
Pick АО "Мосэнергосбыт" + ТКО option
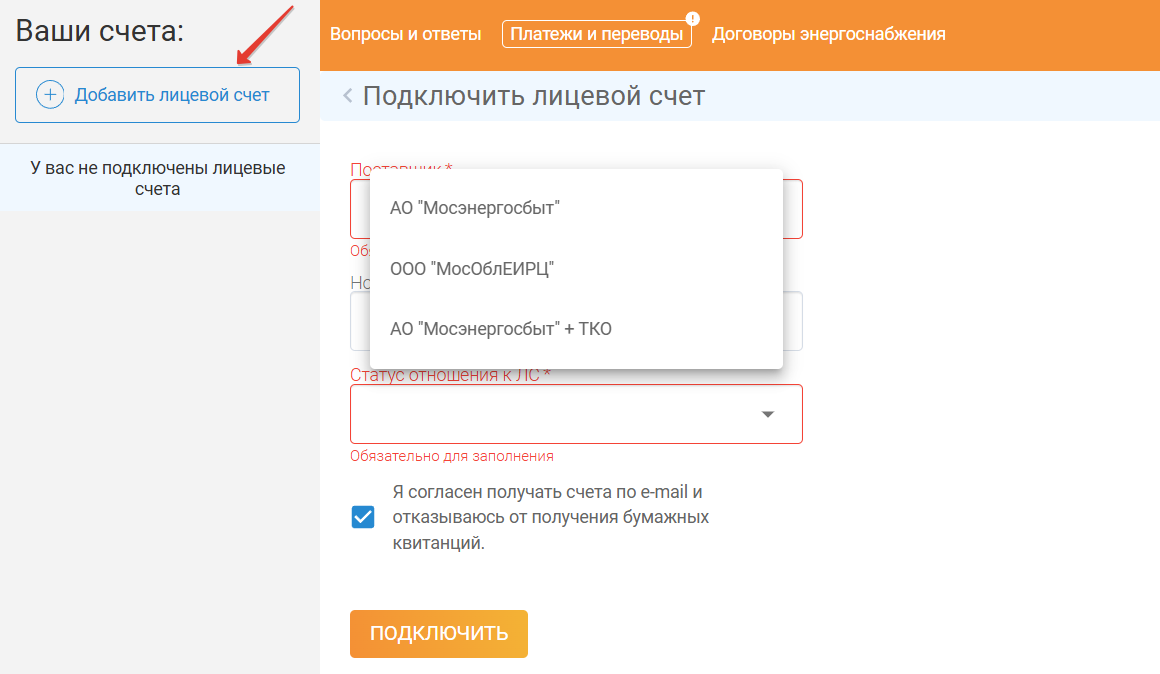click(500, 329)
